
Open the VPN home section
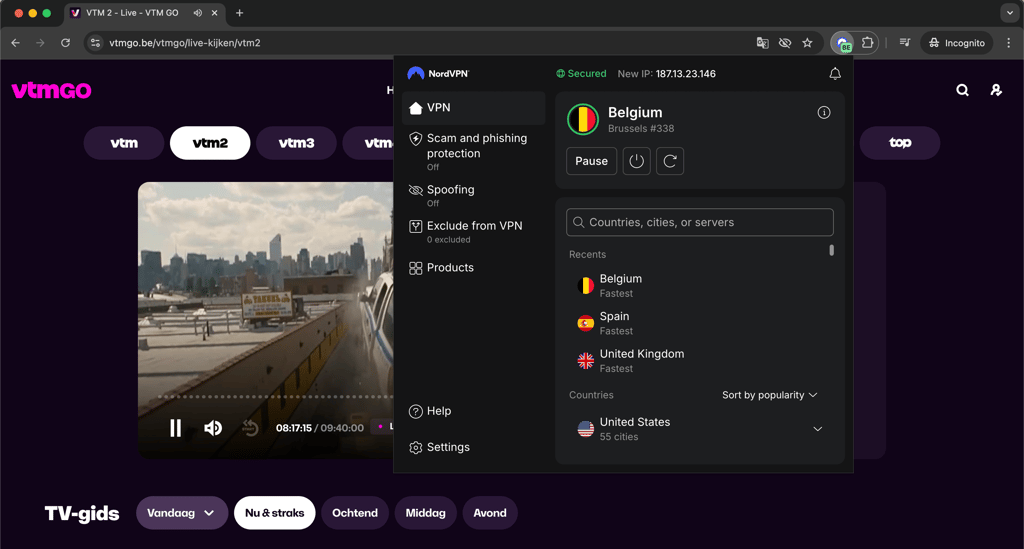[x=473, y=108]
